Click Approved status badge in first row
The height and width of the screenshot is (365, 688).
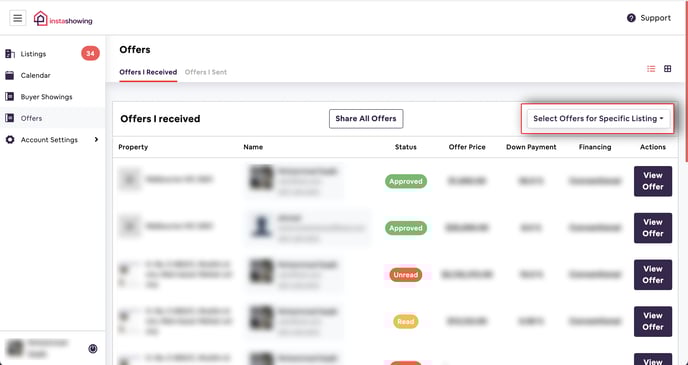coord(406,181)
